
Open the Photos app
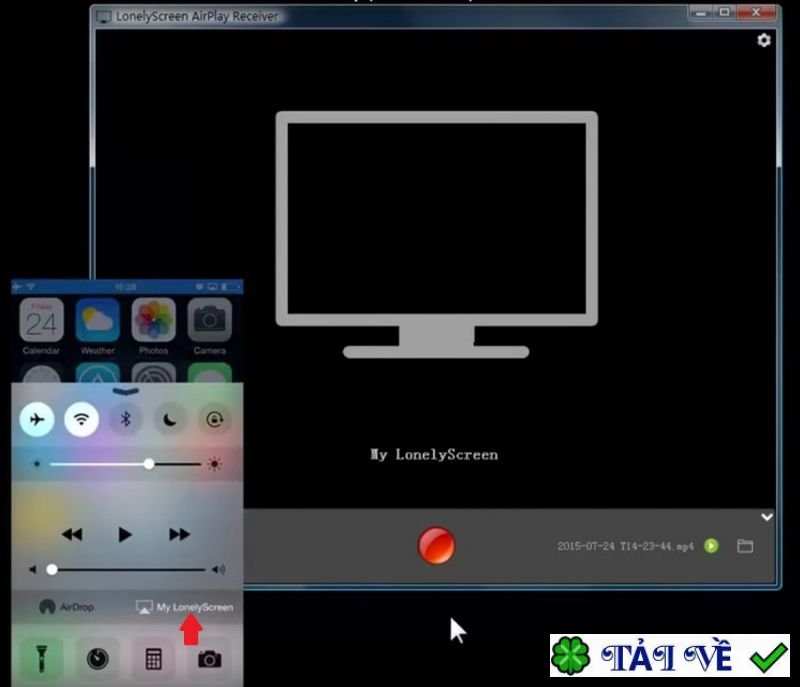(x=154, y=326)
